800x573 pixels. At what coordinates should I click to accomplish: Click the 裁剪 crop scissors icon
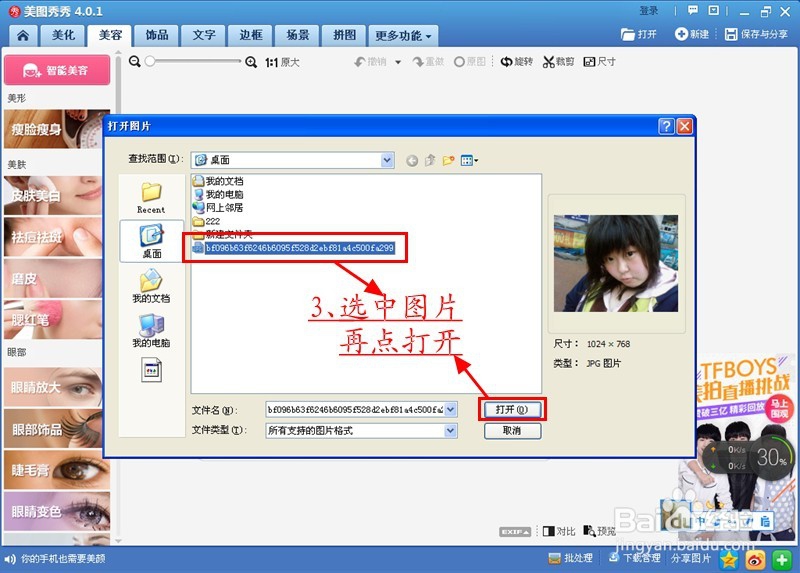[548, 62]
